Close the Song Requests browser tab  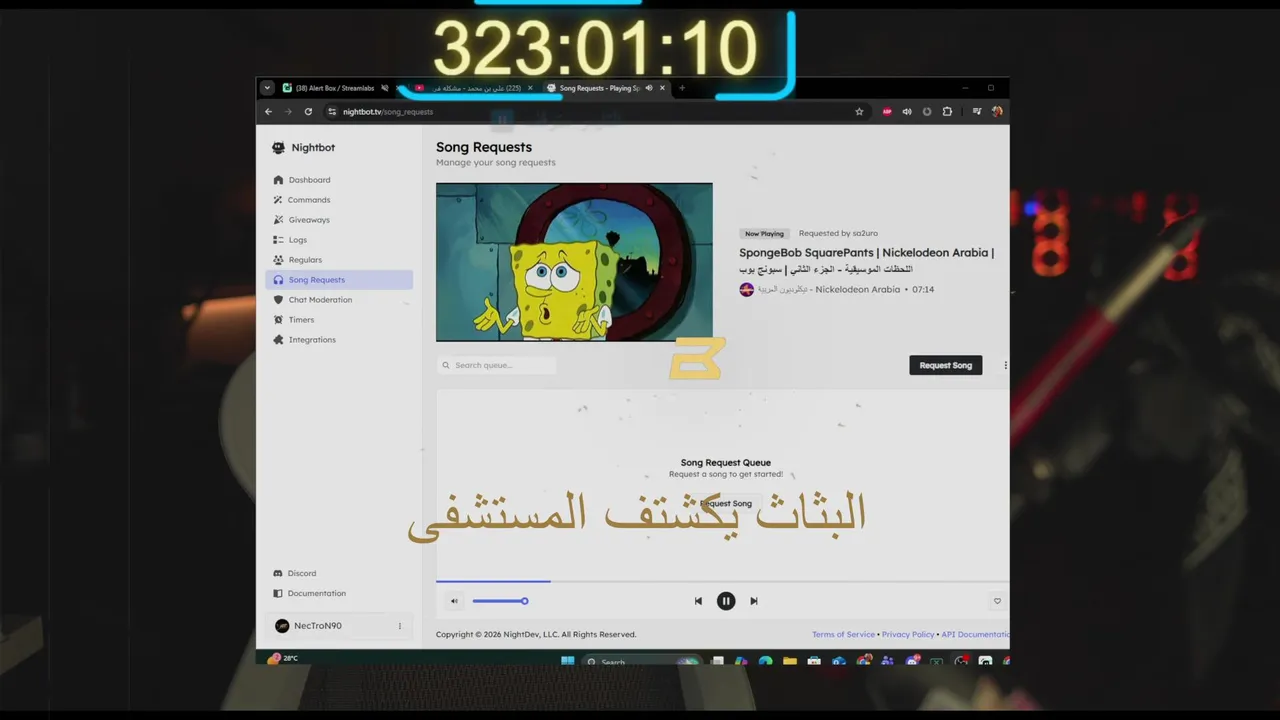[662, 88]
